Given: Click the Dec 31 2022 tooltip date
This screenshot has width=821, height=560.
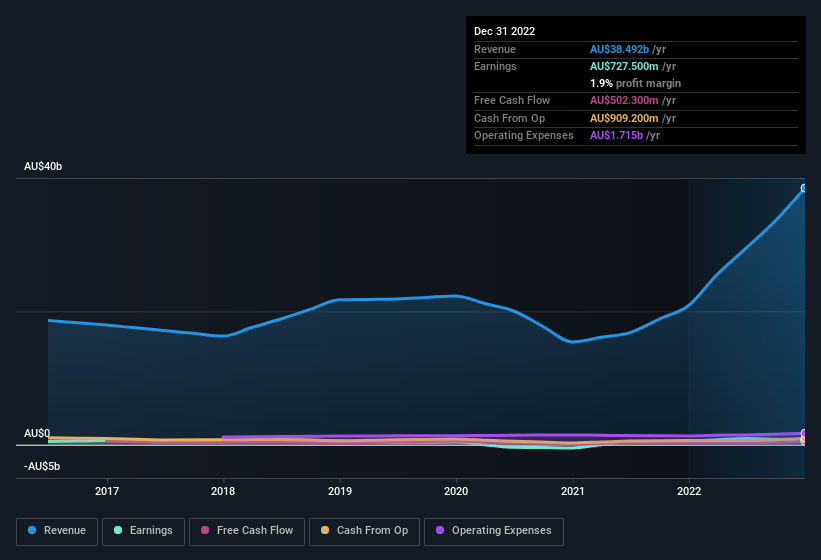Looking at the screenshot, I should 504,31.
